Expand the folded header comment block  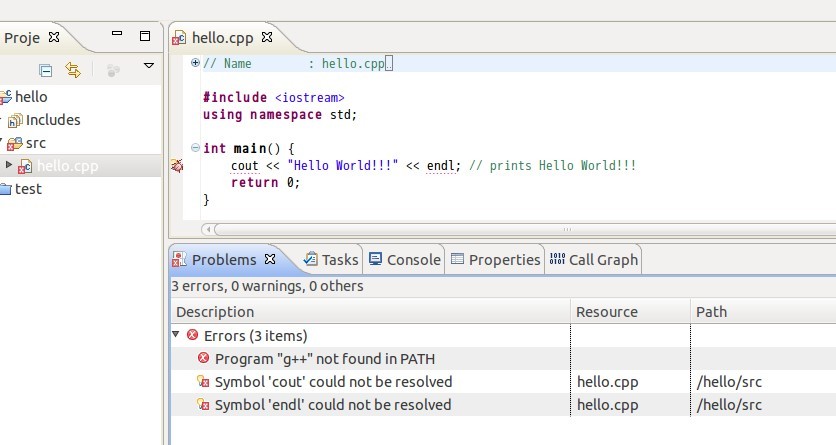pyautogui.click(x=195, y=62)
